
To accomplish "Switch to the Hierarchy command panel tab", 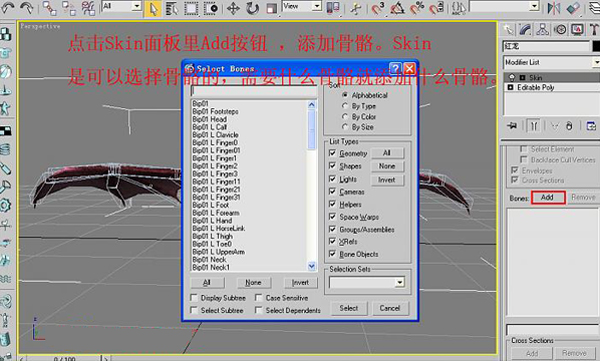I will 543,30.
